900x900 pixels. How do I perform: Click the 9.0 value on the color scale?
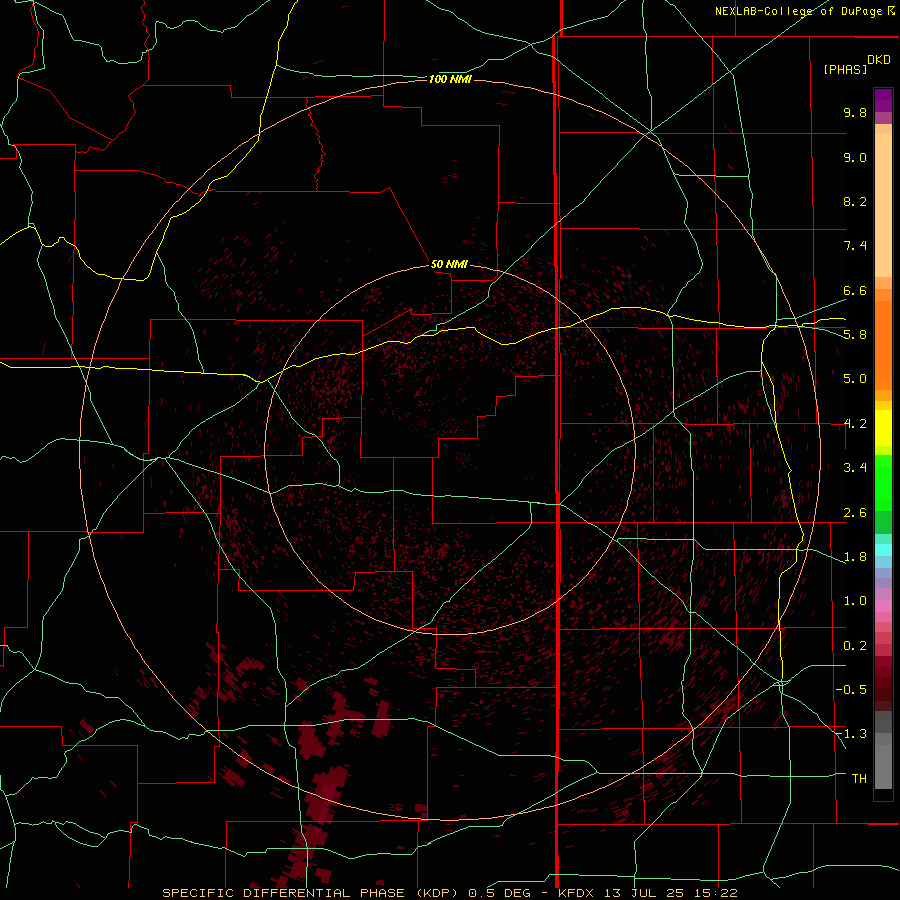click(855, 157)
